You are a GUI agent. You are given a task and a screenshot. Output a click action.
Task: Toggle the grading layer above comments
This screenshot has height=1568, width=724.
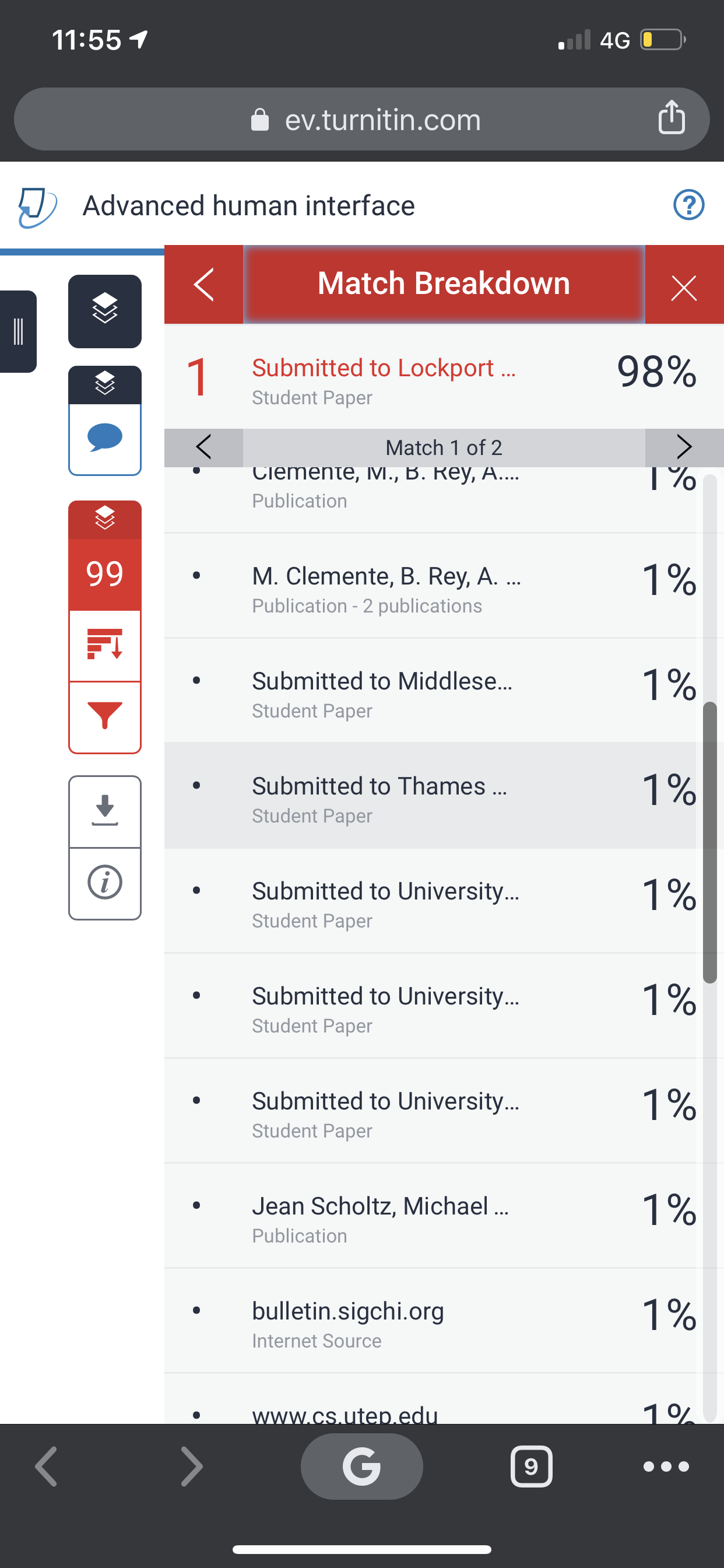pos(105,384)
